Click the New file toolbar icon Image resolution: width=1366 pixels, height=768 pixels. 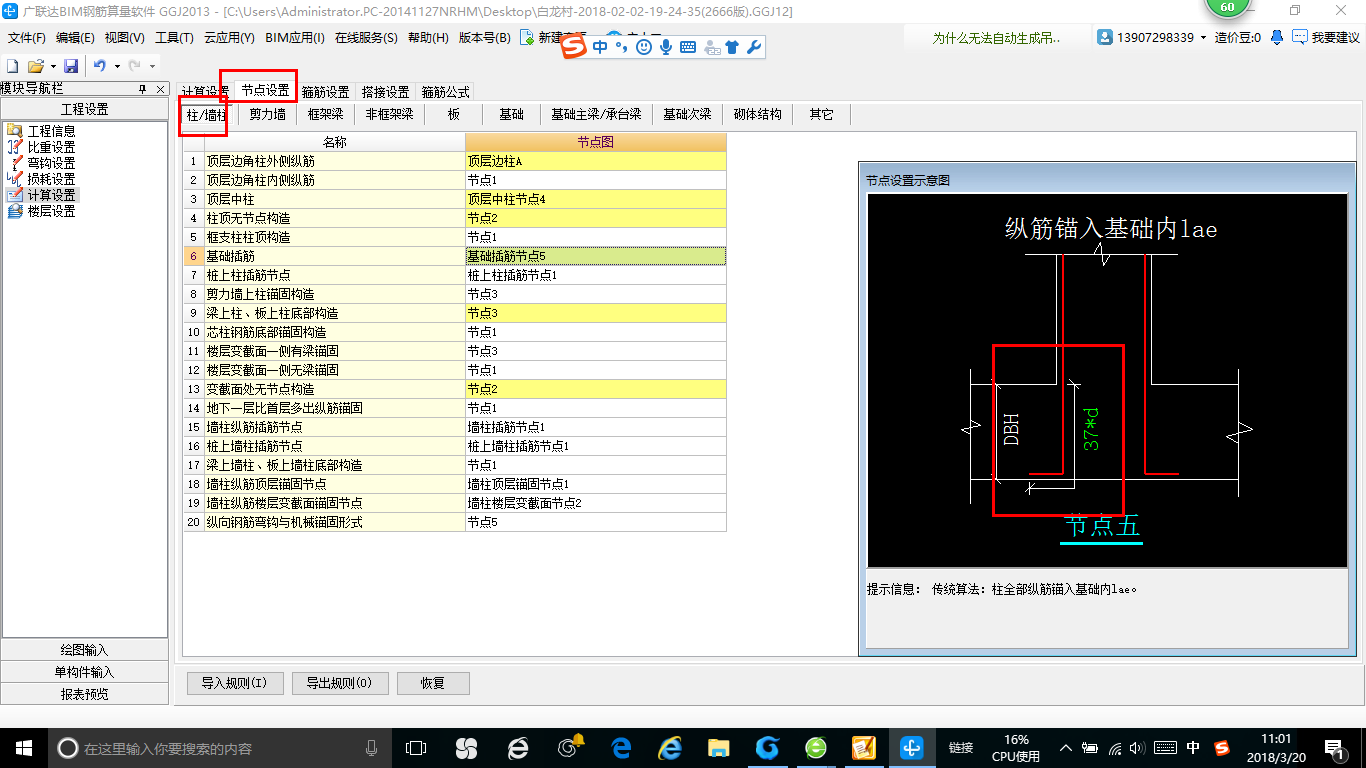pos(12,66)
